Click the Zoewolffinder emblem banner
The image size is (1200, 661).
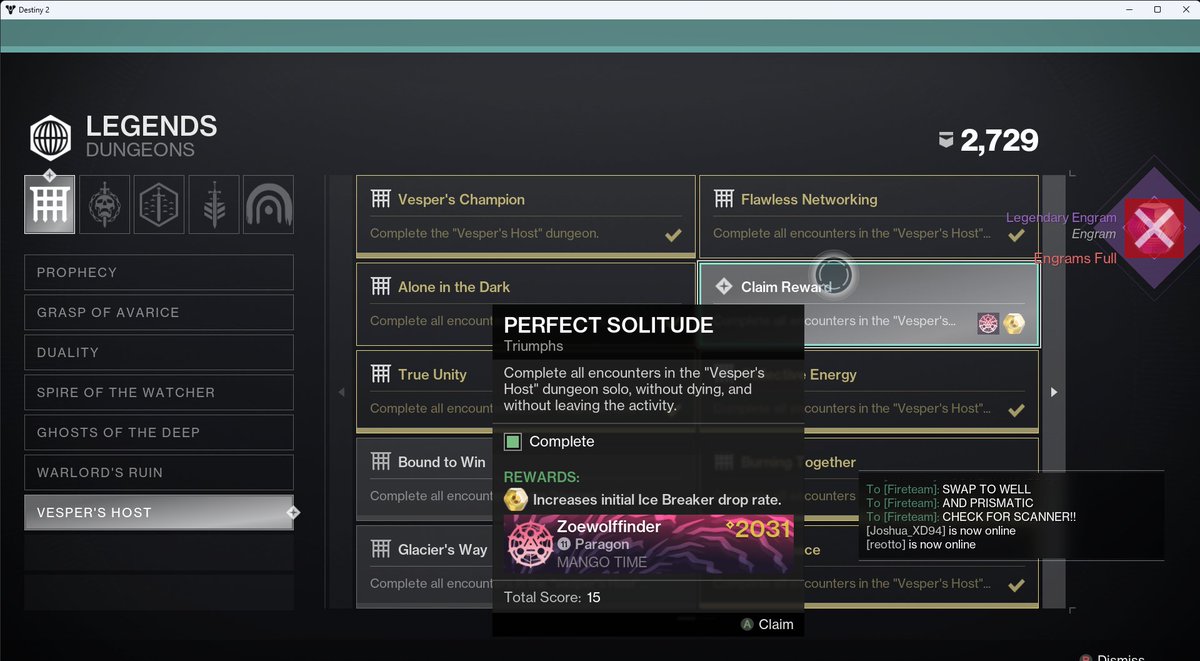pos(649,544)
